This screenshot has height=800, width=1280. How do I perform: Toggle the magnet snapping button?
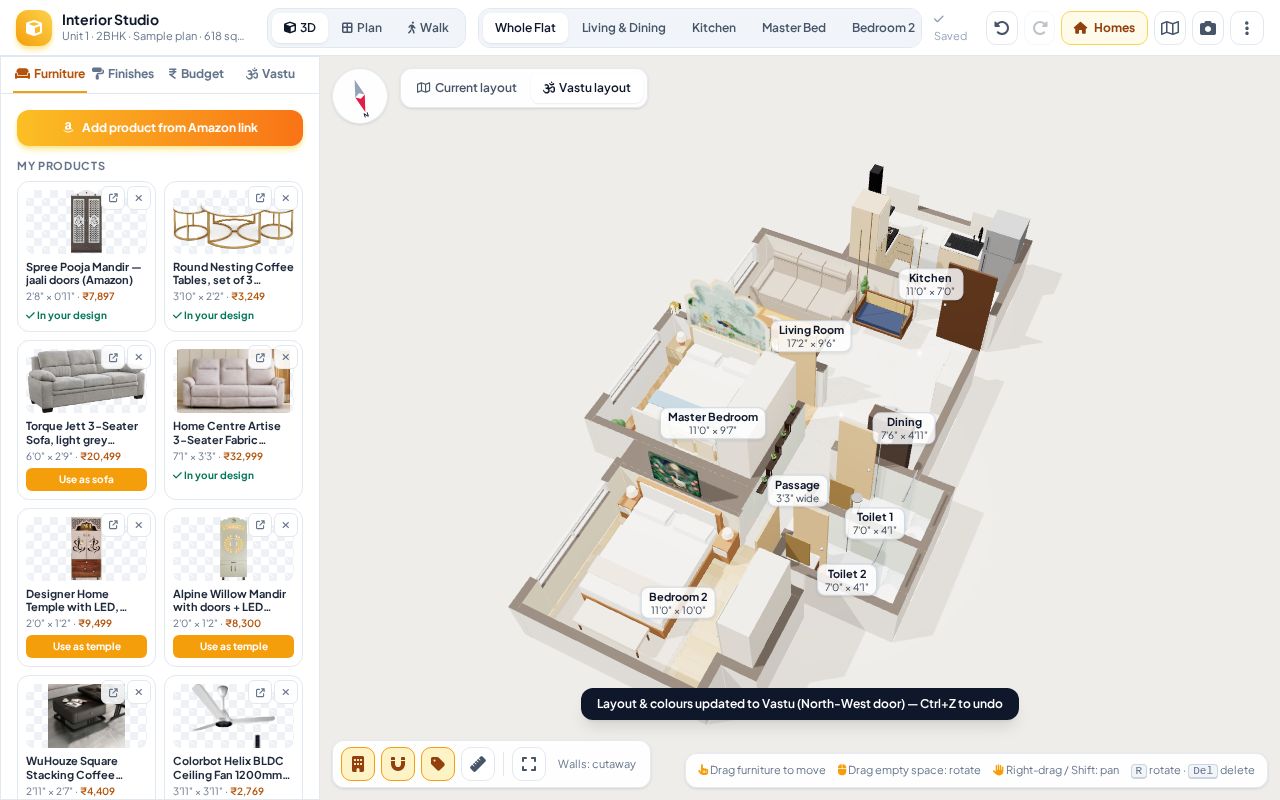(398, 764)
